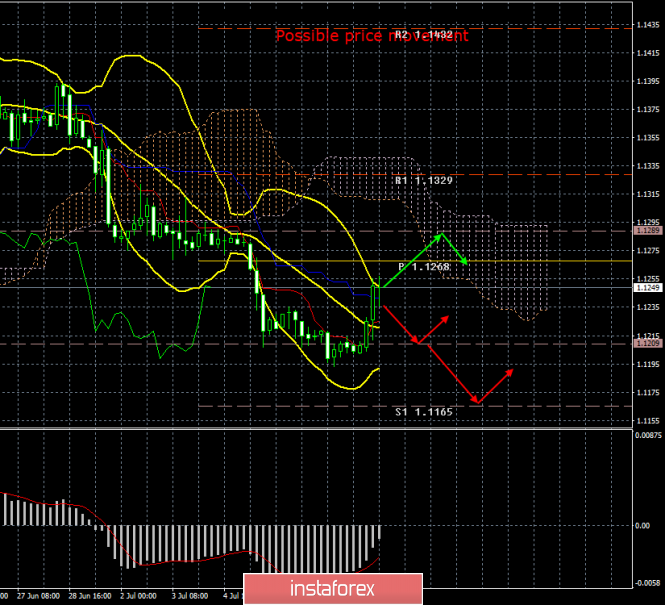Select the R2 1.1432 resistance label

424,35
